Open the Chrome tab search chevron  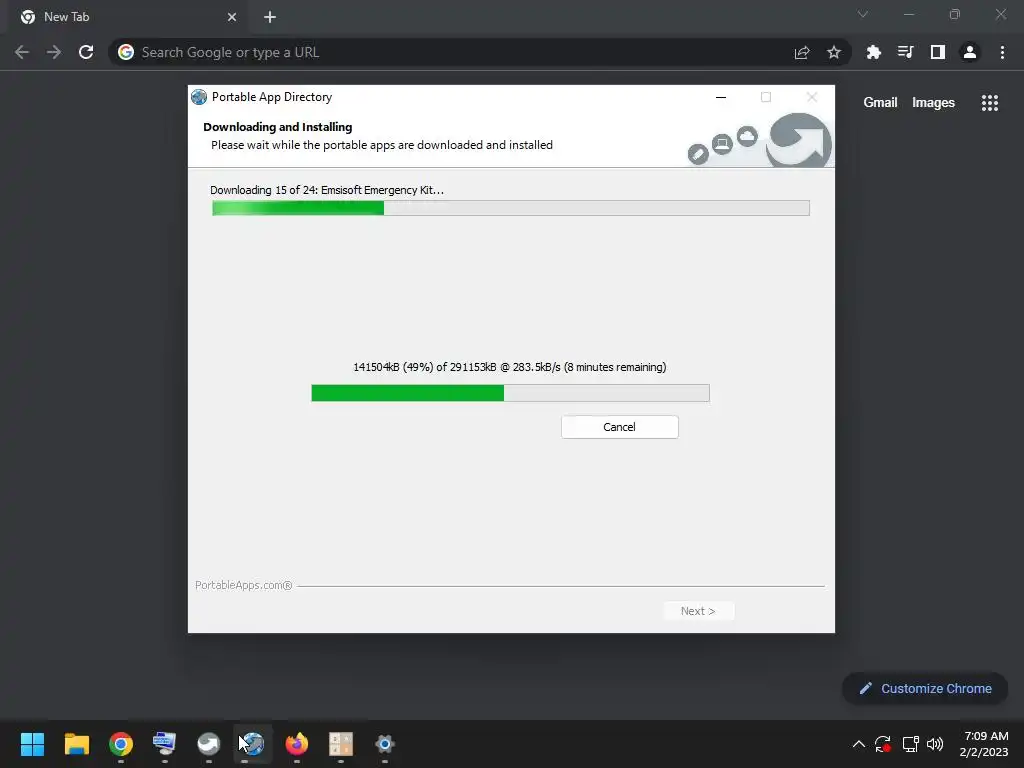863,14
